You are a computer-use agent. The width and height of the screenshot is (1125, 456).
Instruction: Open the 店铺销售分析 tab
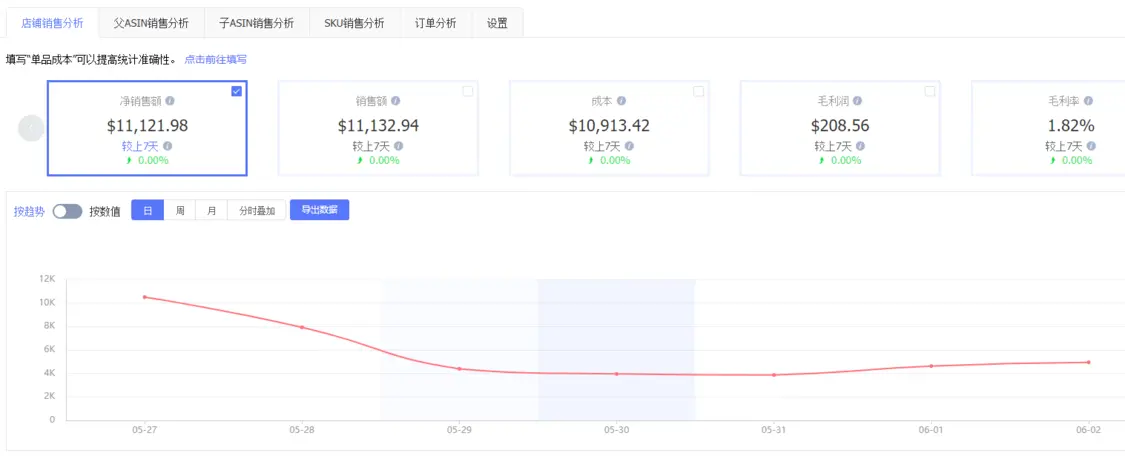(x=52, y=23)
